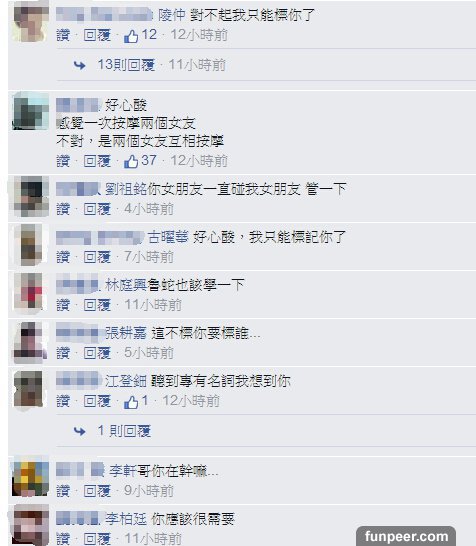This screenshot has height=546, width=476.
Task: Open avatar next to 劉祖銘 comment
Action: (x=30, y=196)
